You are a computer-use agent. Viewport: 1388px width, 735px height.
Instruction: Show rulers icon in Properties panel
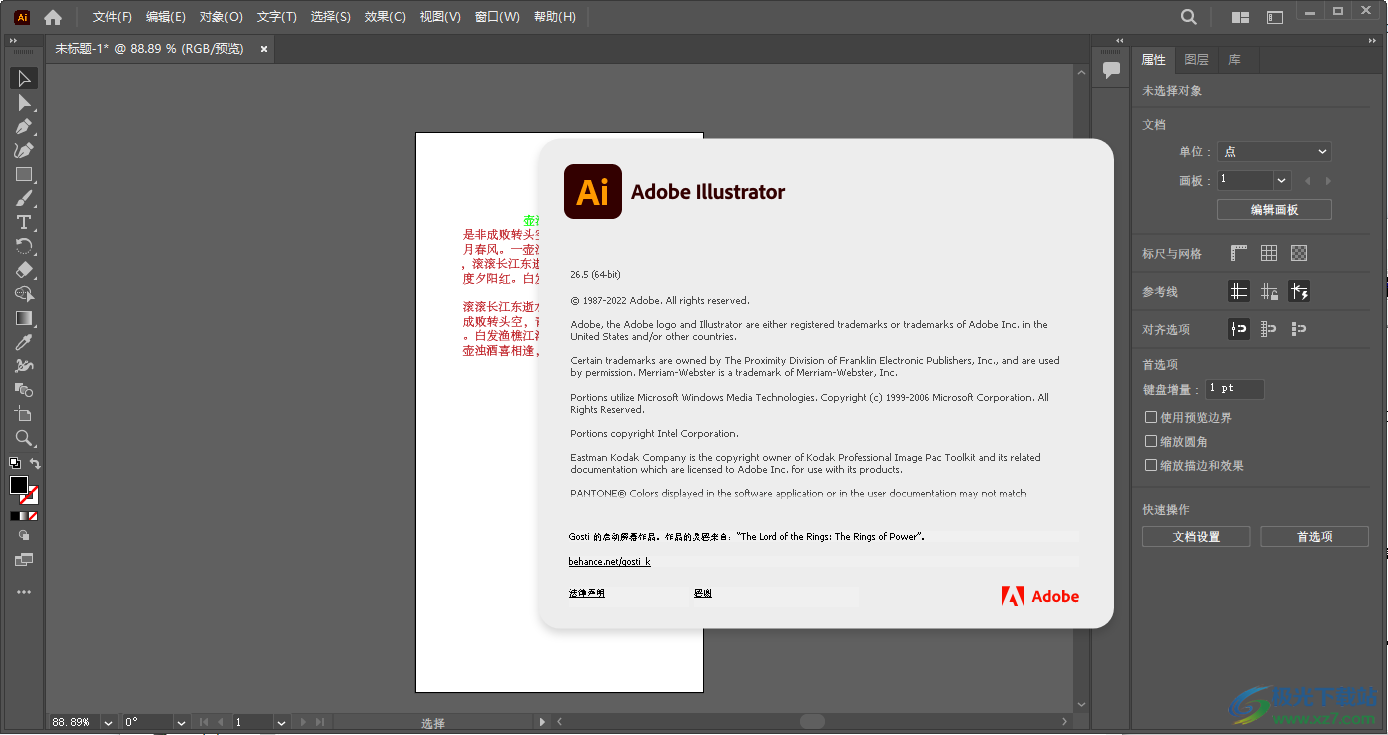coord(1239,254)
